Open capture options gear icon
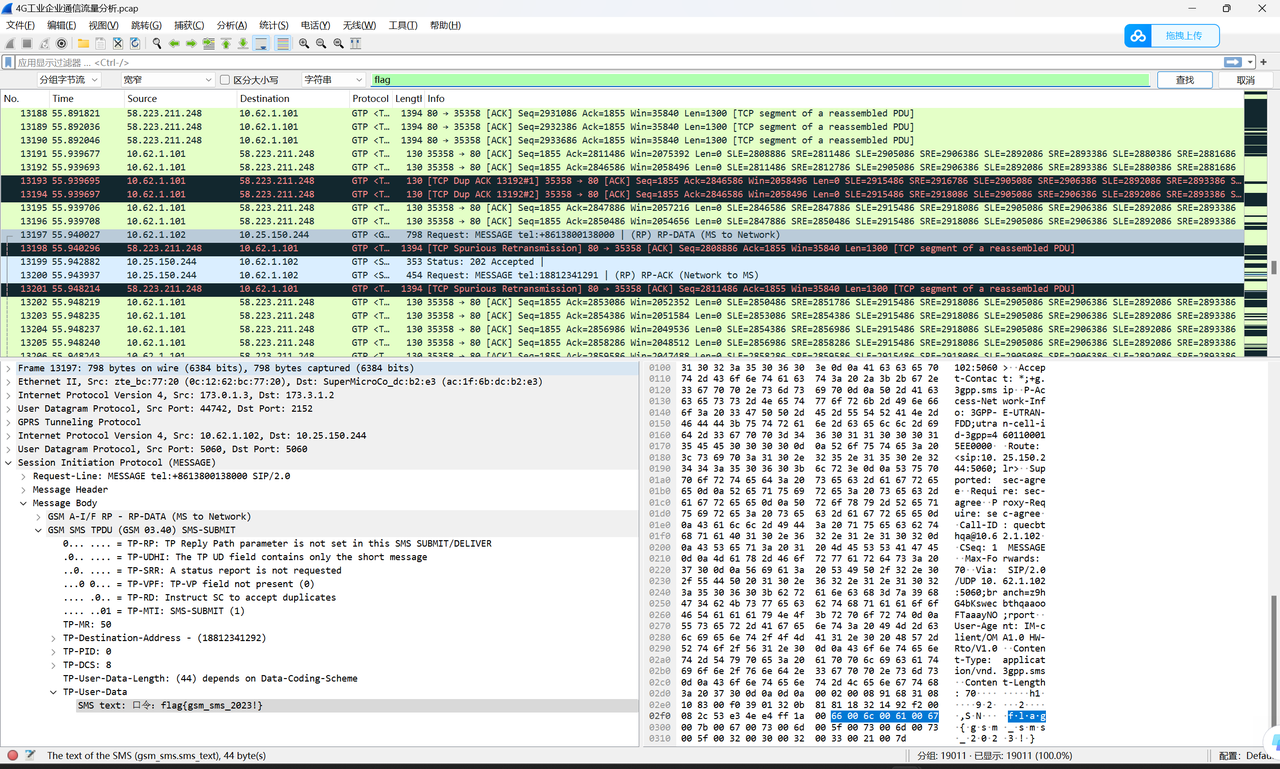This screenshot has width=1280, height=769. point(61,43)
